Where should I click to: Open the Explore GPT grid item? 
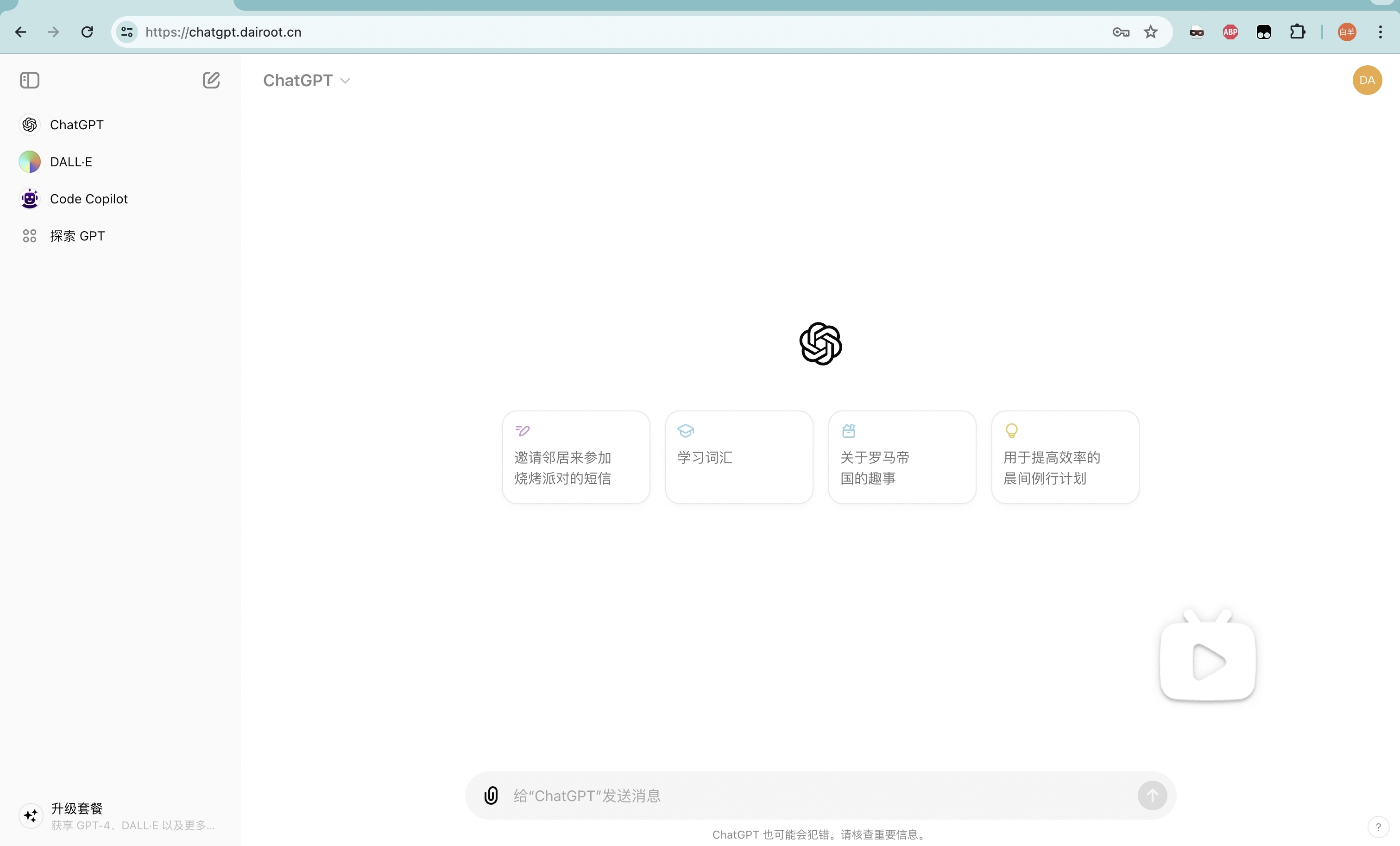coord(77,236)
